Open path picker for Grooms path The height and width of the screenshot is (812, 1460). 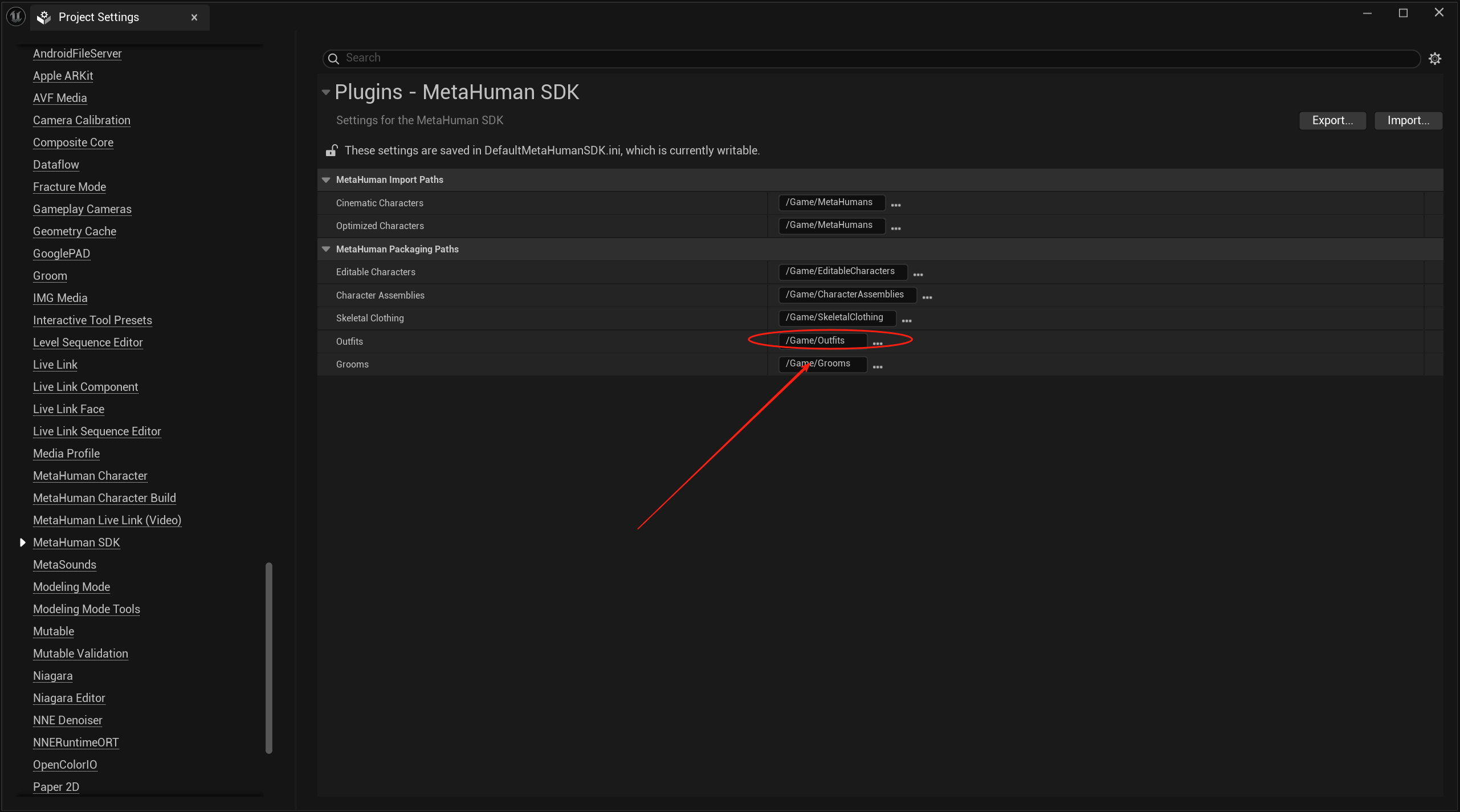[x=877, y=365]
